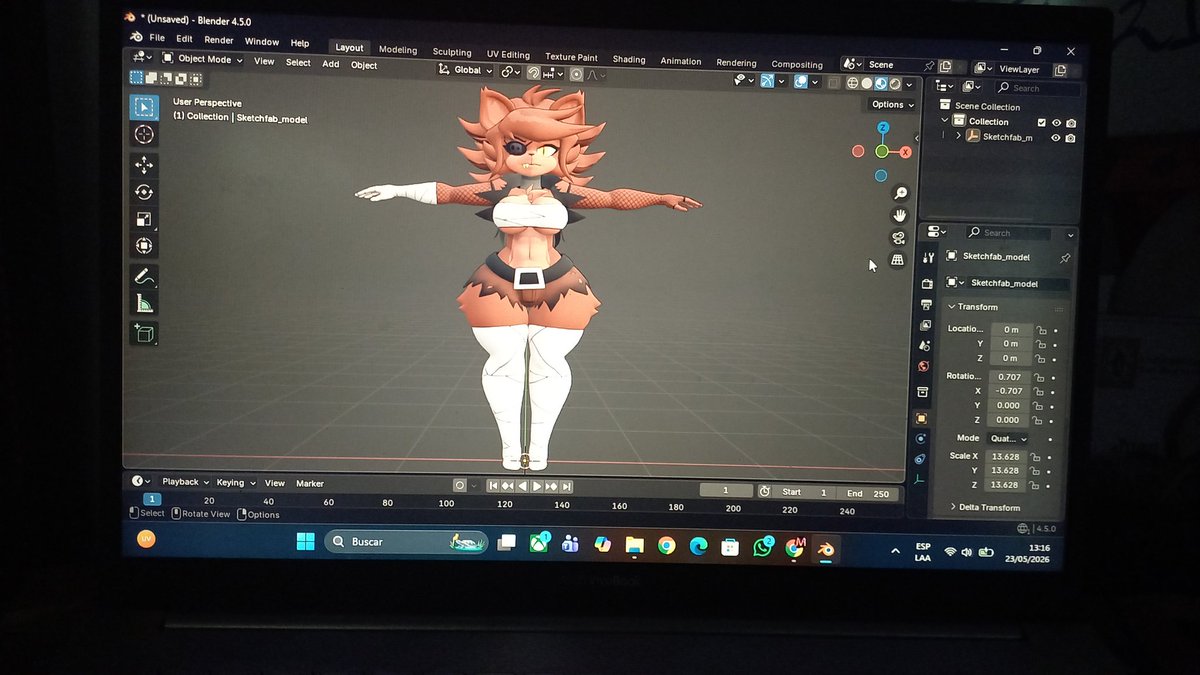Image resolution: width=1200 pixels, height=675 pixels.
Task: Open the Add menu in viewport header
Action: point(330,64)
